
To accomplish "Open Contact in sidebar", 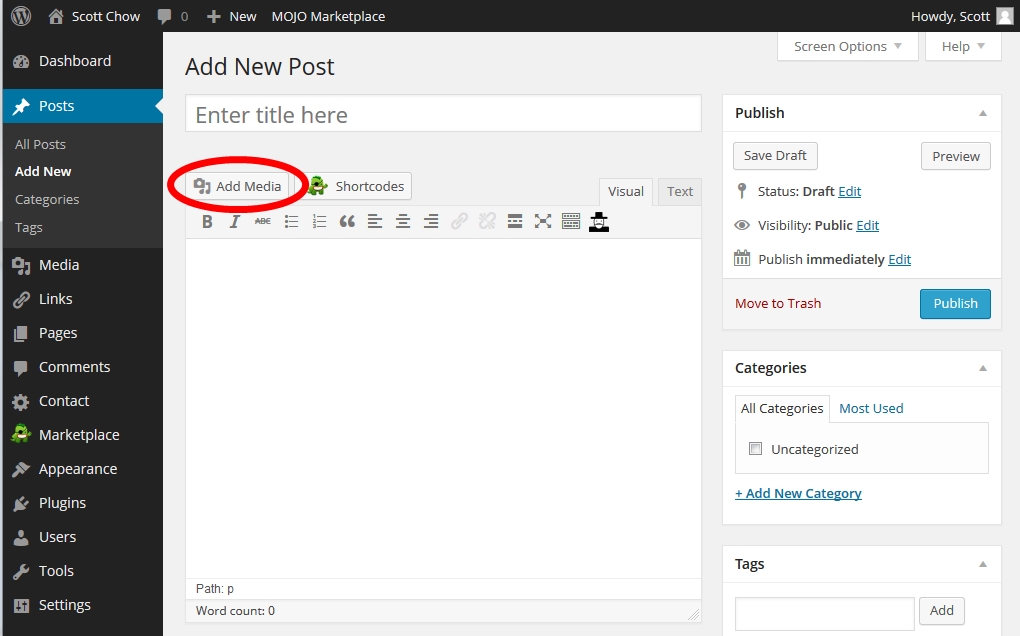I will (x=83, y=401).
